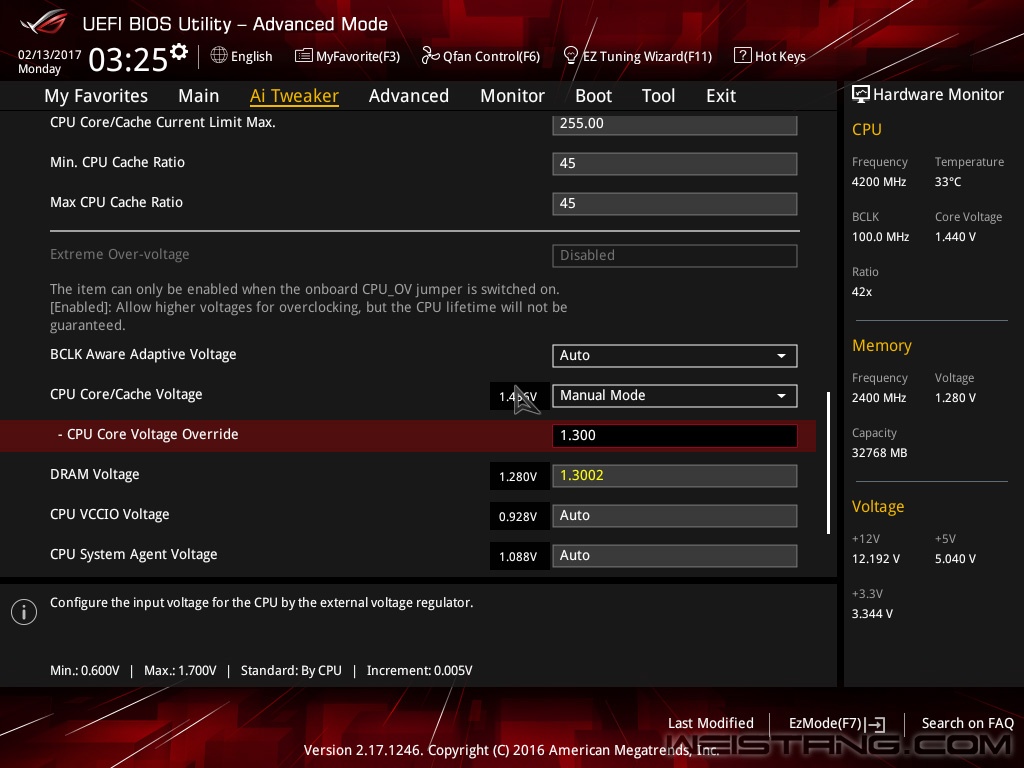Show Hot Keys help

tap(770, 56)
